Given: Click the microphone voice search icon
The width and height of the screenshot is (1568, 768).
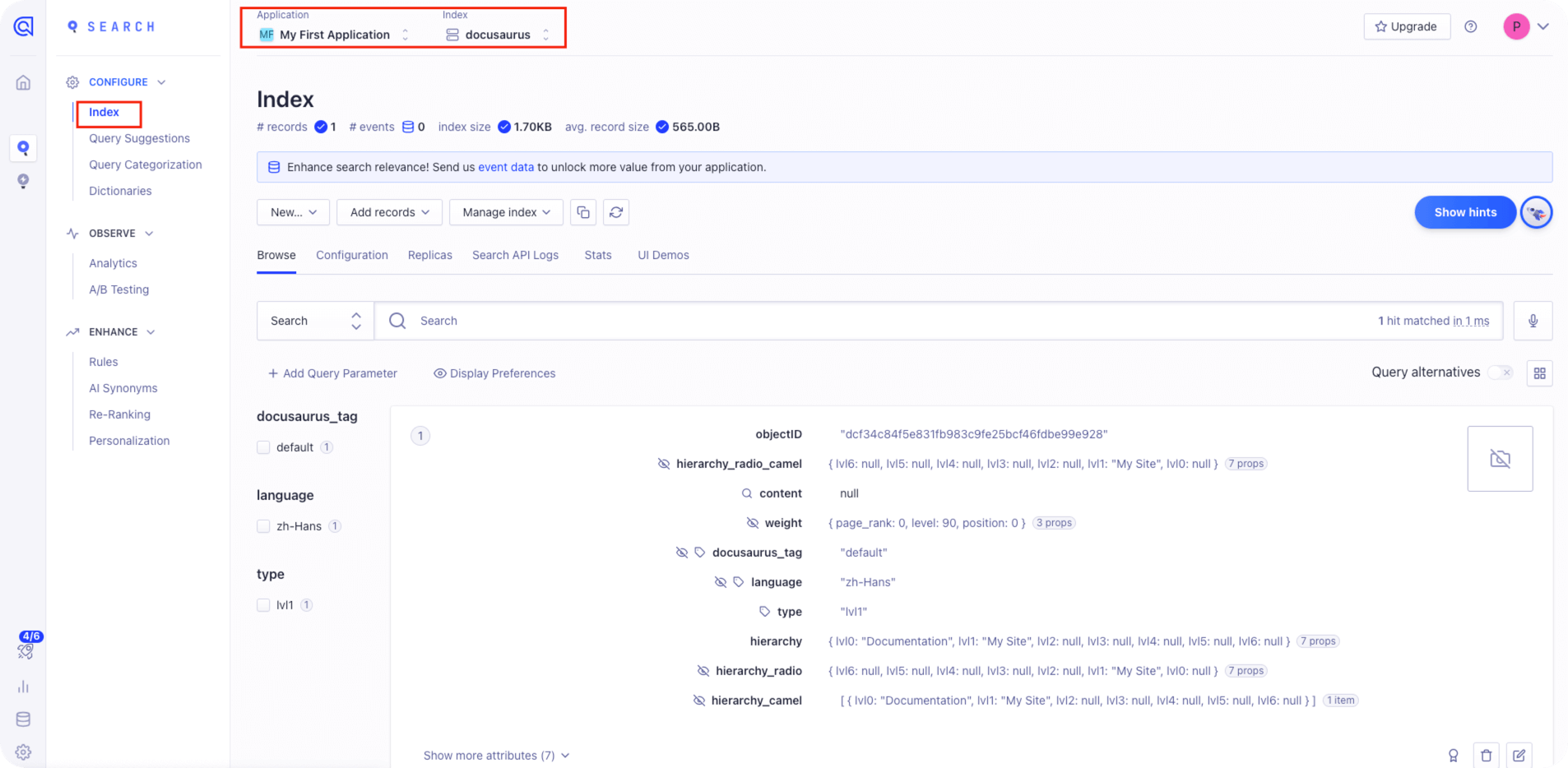Looking at the screenshot, I should pyautogui.click(x=1533, y=321).
